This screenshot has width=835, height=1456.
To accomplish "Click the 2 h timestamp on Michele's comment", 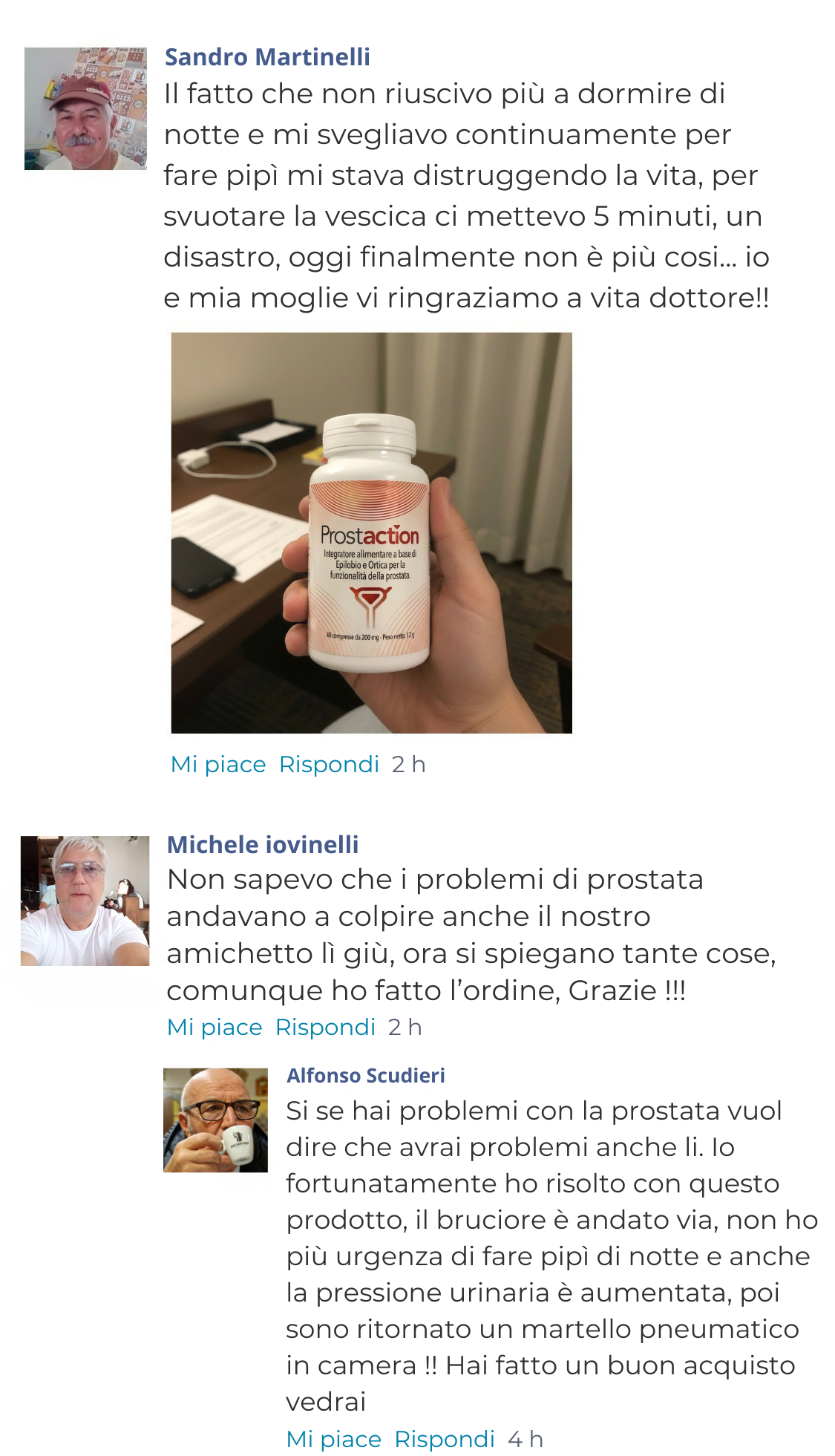I will (x=405, y=1027).
